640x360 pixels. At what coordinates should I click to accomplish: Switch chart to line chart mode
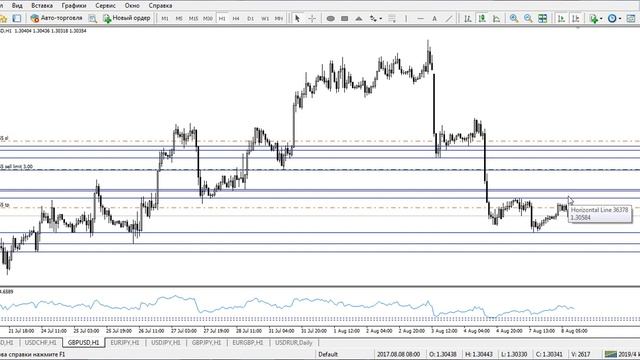(x=496, y=18)
